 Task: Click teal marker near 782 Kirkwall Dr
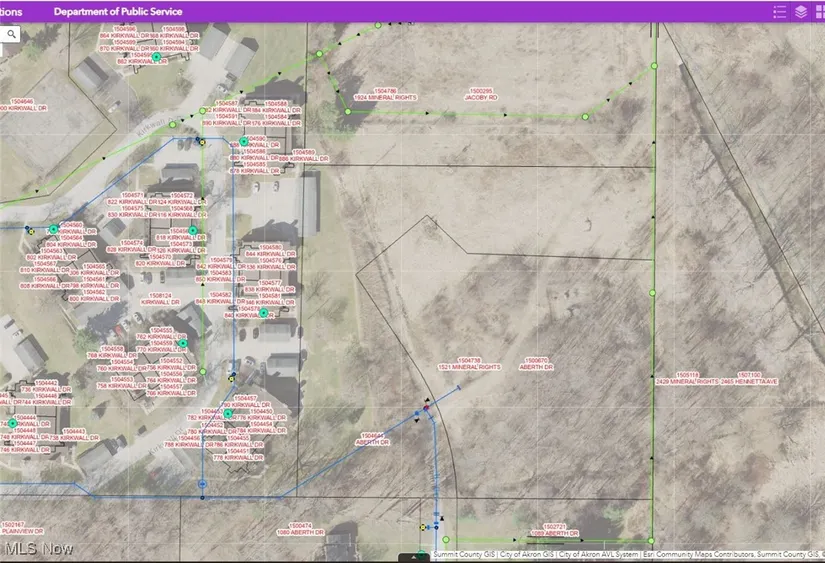point(228,413)
